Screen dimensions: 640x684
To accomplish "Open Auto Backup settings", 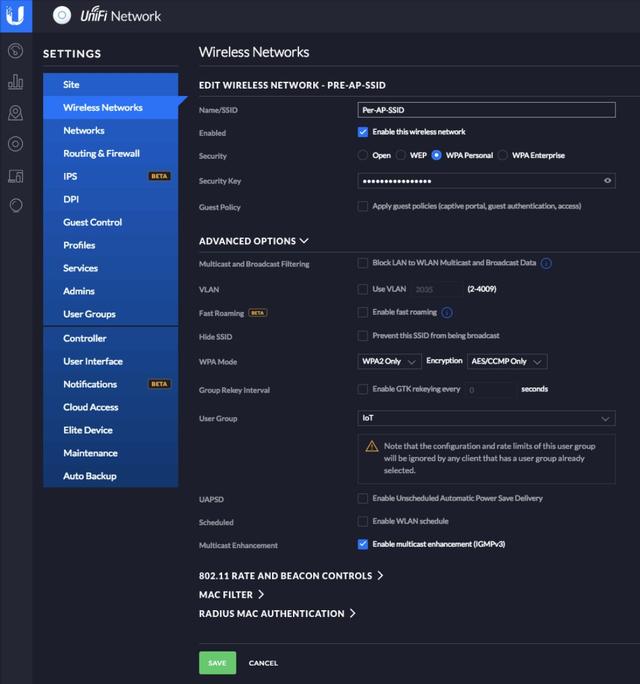I will click(x=111, y=476).
